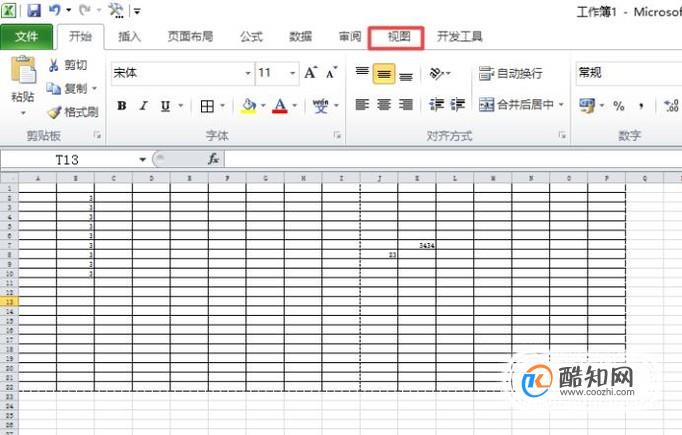This screenshot has width=682, height=435.
Task: Open the Name Box dropdown arrow
Action: point(142,160)
